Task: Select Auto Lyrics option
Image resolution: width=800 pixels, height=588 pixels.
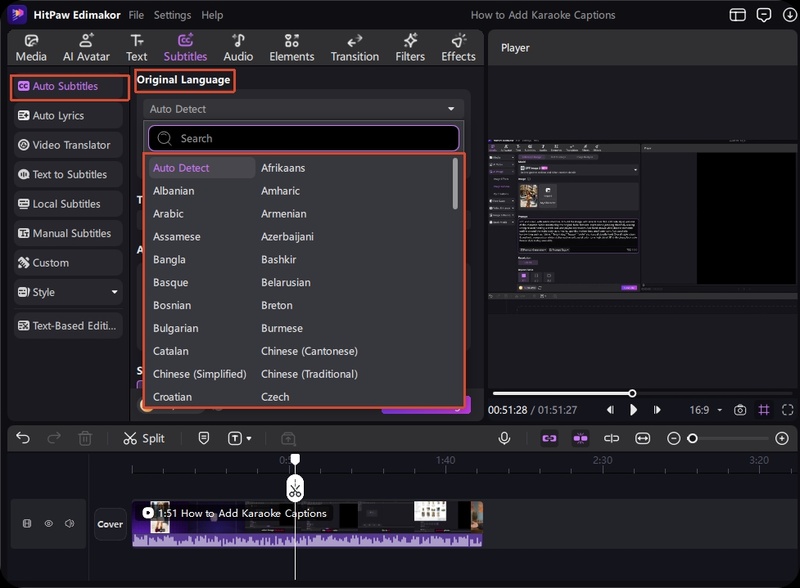Action: pyautogui.click(x=68, y=116)
